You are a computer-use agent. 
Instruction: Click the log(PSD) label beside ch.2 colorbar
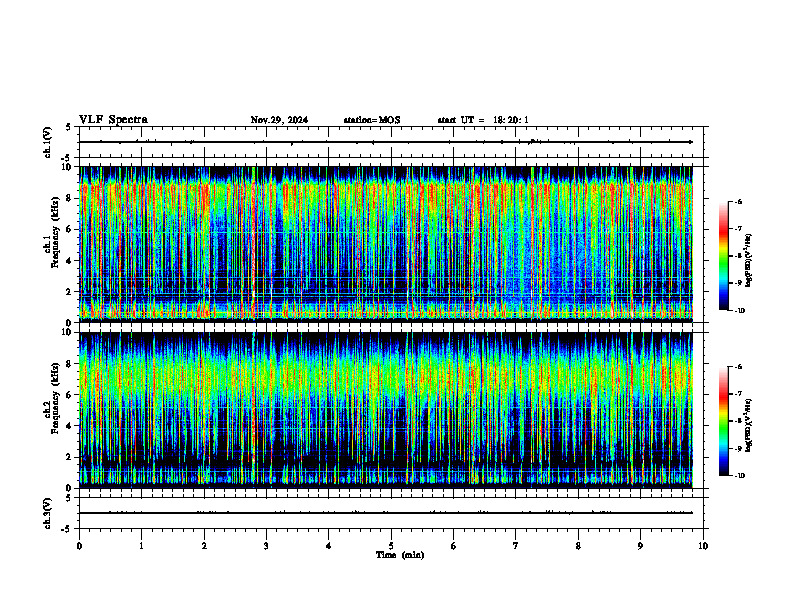[x=748, y=425]
